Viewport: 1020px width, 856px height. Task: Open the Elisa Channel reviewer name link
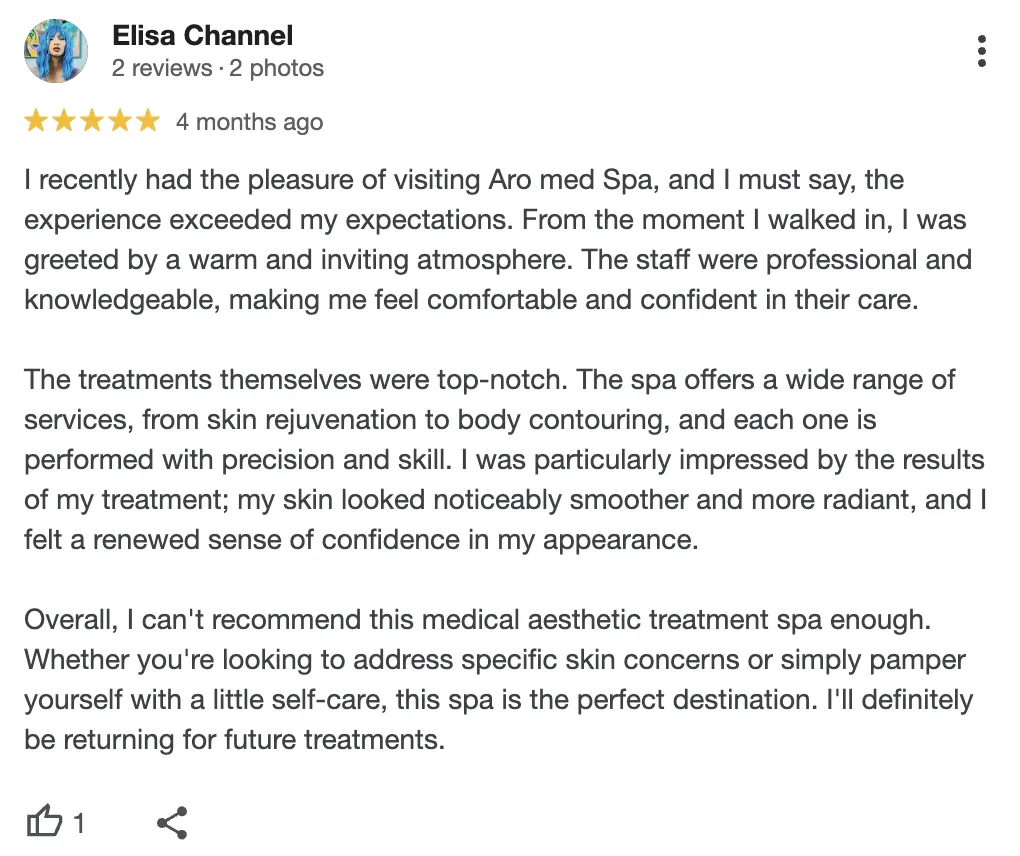click(x=202, y=36)
